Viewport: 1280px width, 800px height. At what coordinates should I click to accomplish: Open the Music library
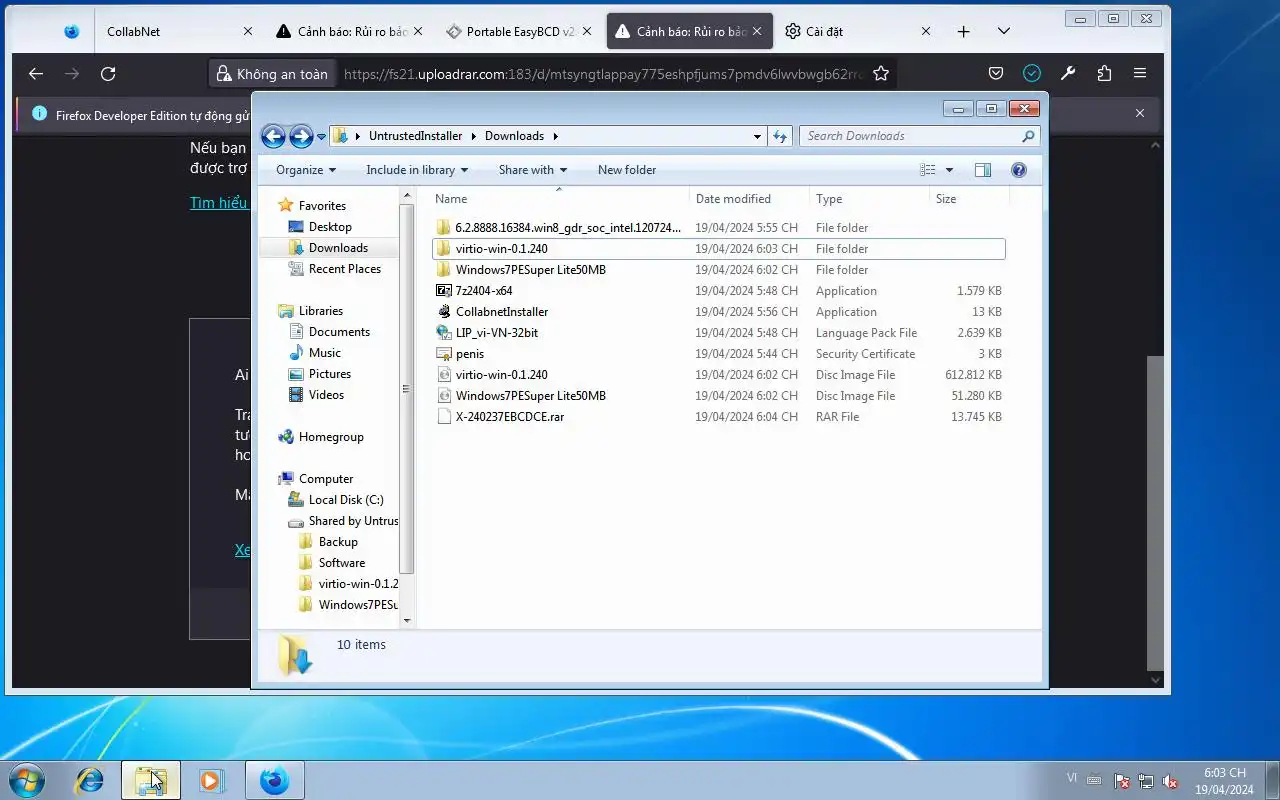pyautogui.click(x=324, y=353)
